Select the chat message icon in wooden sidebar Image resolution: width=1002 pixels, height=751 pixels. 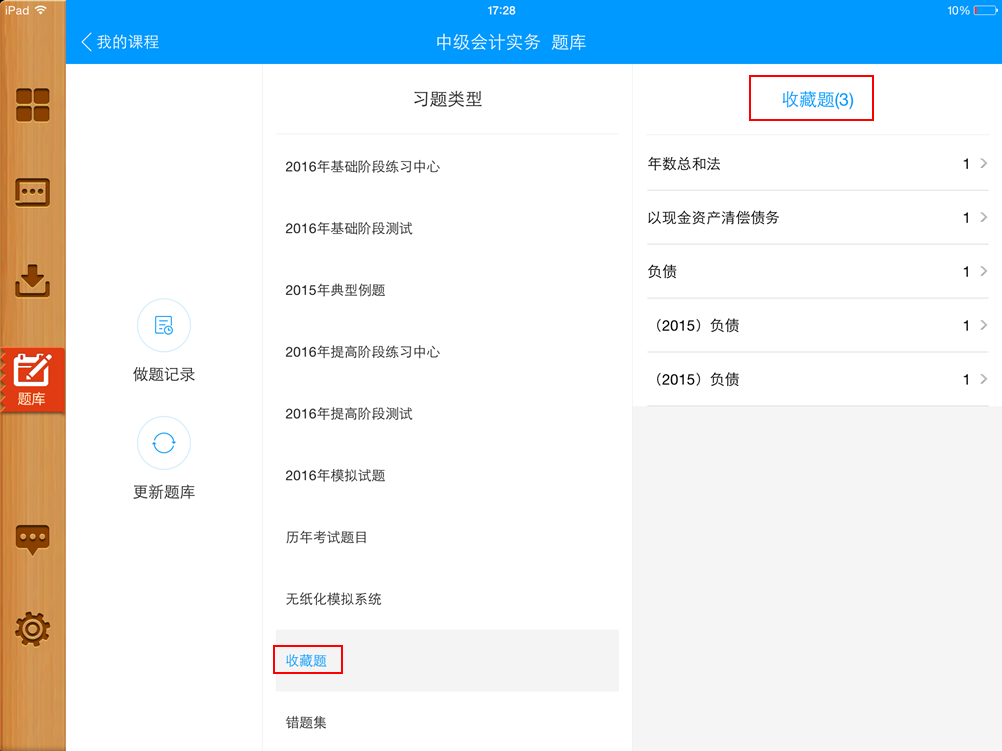click(x=34, y=192)
